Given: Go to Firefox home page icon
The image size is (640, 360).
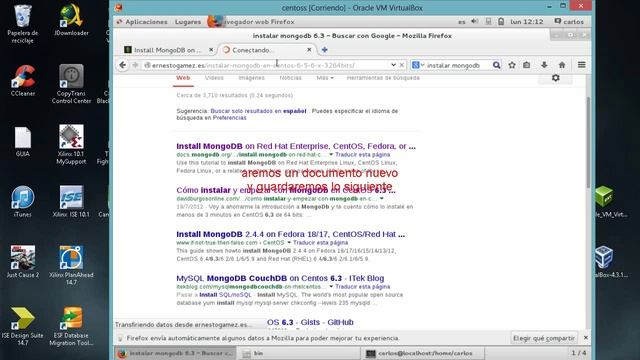Looking at the screenshot, I should (x=562, y=65).
